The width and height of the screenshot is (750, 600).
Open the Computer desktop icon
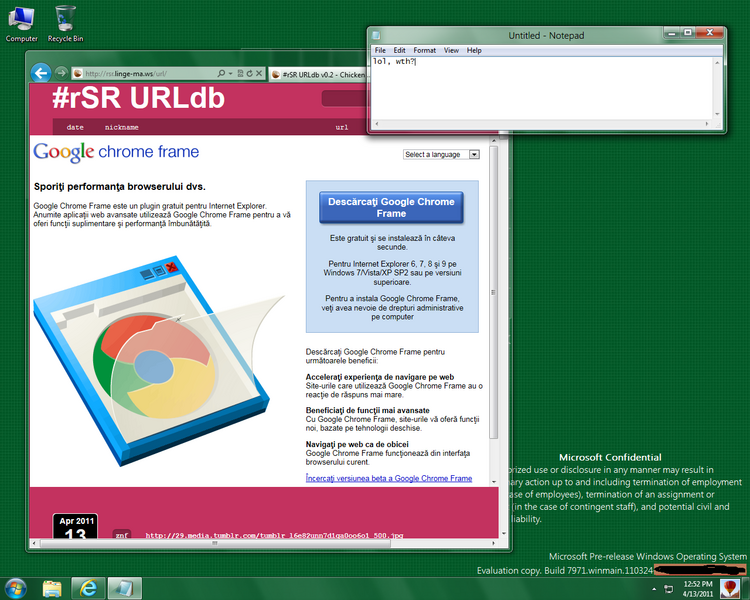tap(22, 24)
